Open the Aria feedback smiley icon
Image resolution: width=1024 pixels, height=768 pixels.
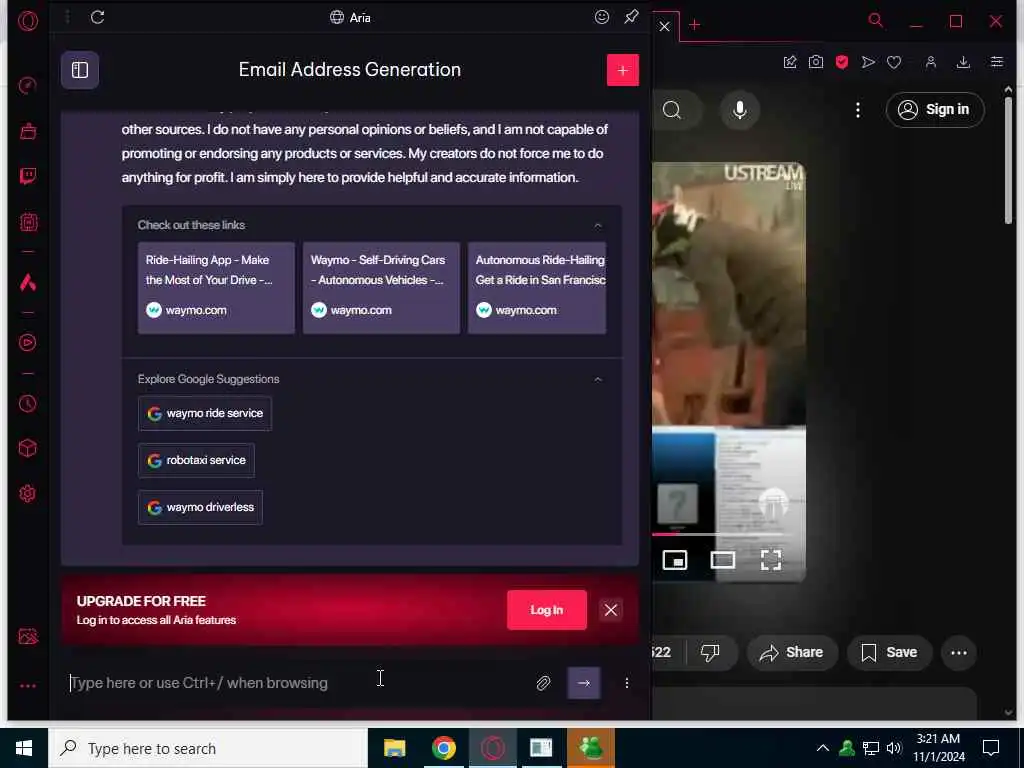(x=601, y=17)
